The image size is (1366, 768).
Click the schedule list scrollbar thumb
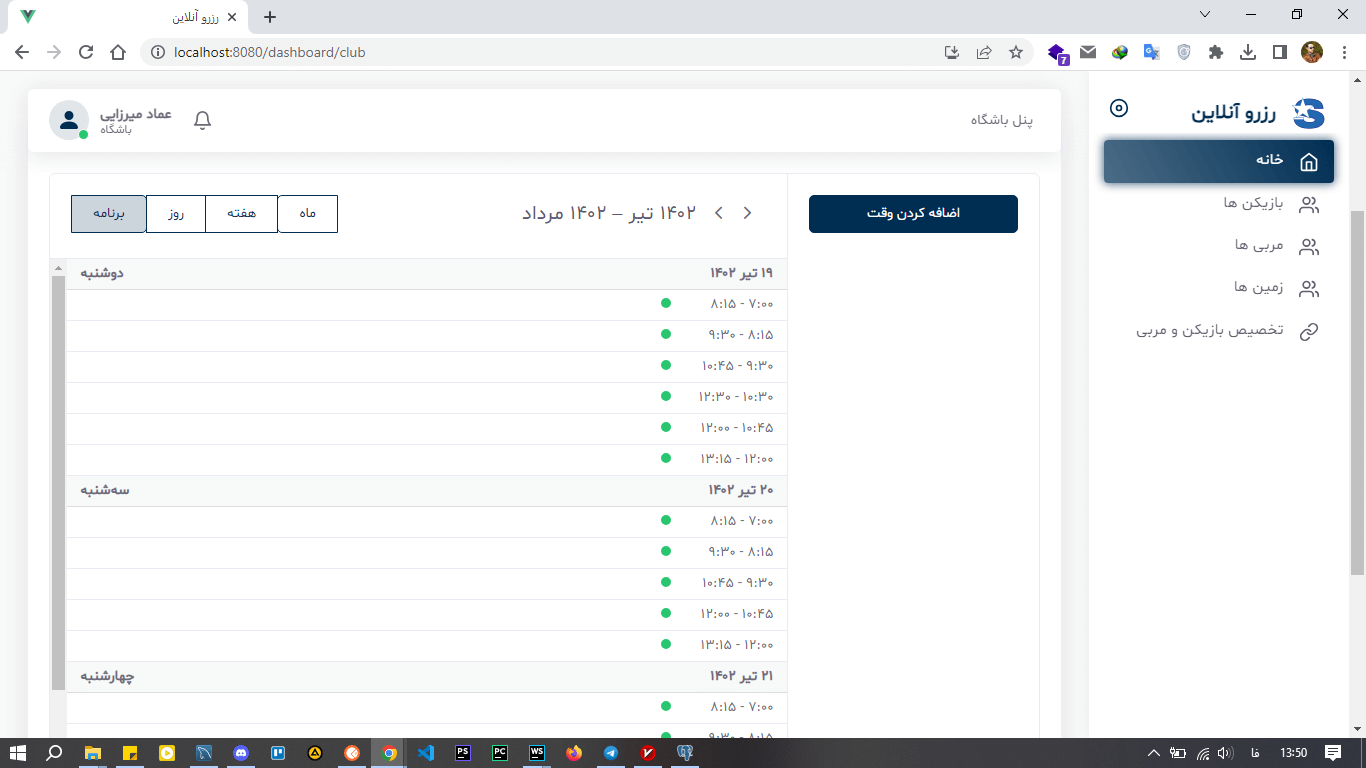pyautogui.click(x=58, y=483)
